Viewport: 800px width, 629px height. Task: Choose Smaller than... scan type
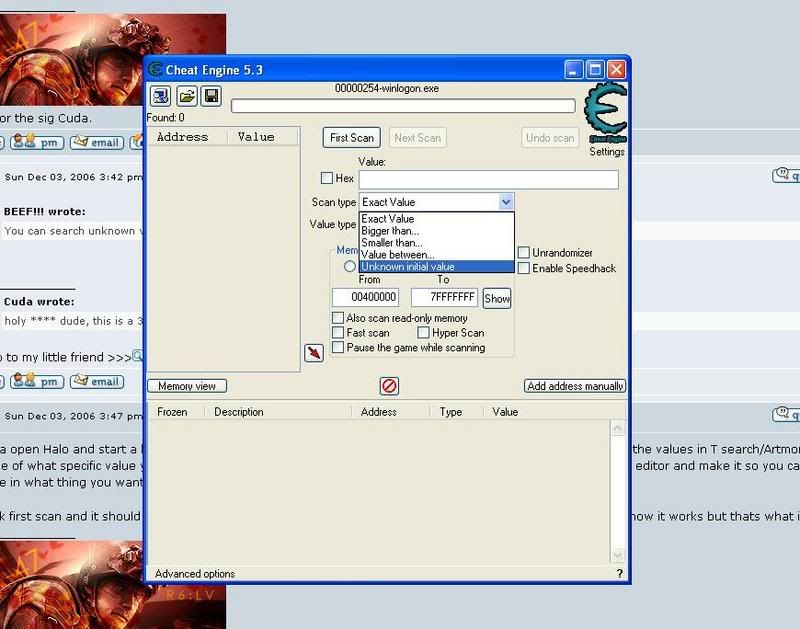437,243
